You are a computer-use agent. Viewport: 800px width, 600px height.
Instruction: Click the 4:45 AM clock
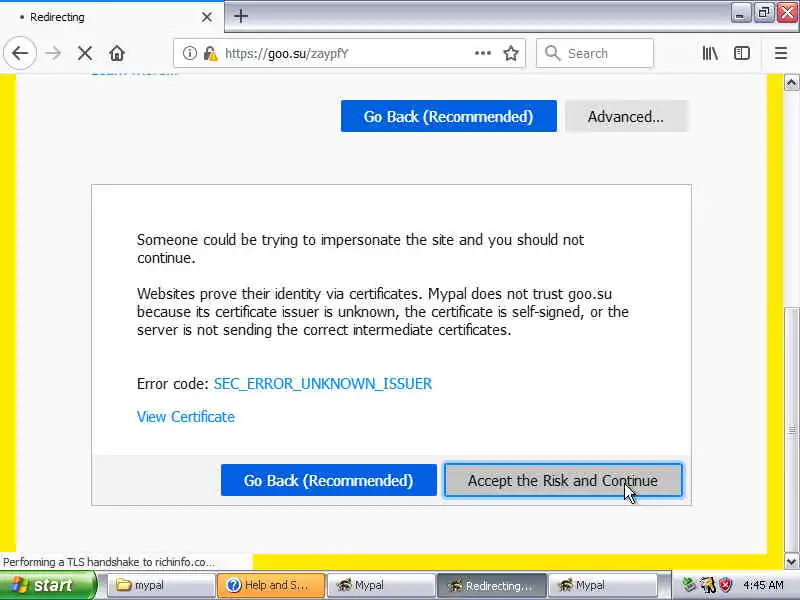(763, 585)
